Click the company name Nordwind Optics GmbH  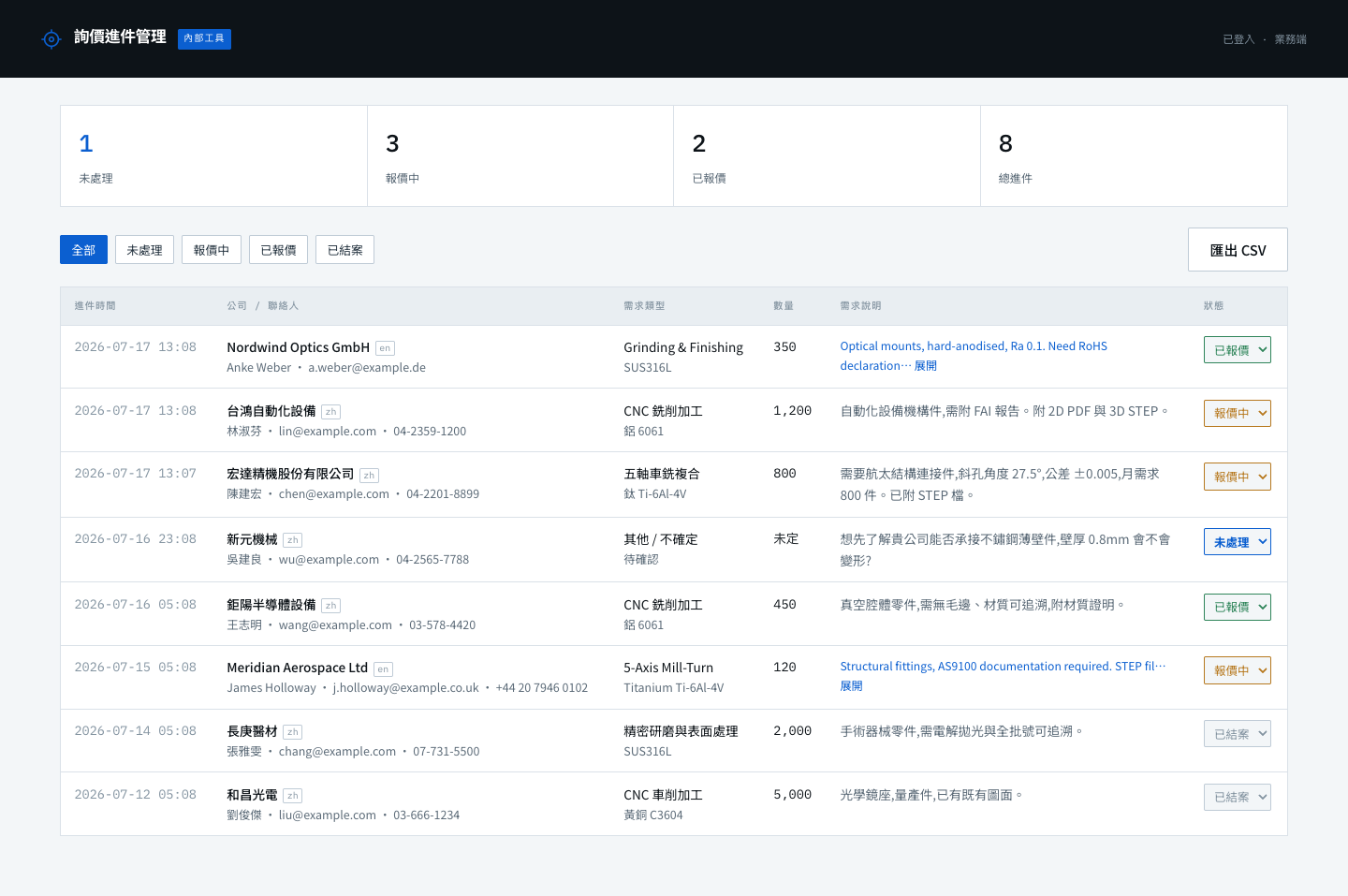click(x=299, y=347)
